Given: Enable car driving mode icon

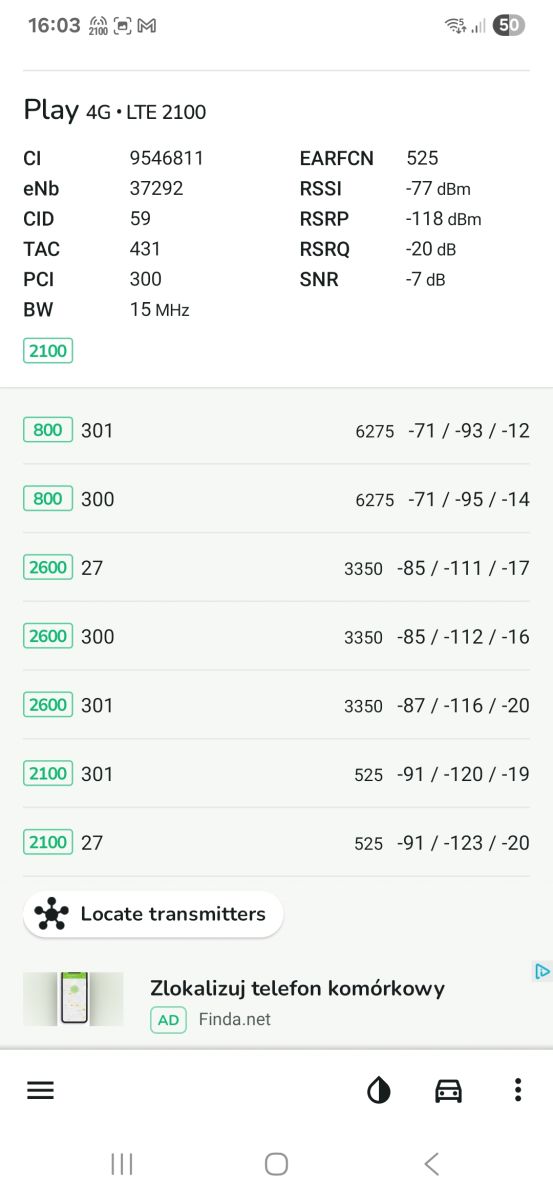Looking at the screenshot, I should (449, 1091).
